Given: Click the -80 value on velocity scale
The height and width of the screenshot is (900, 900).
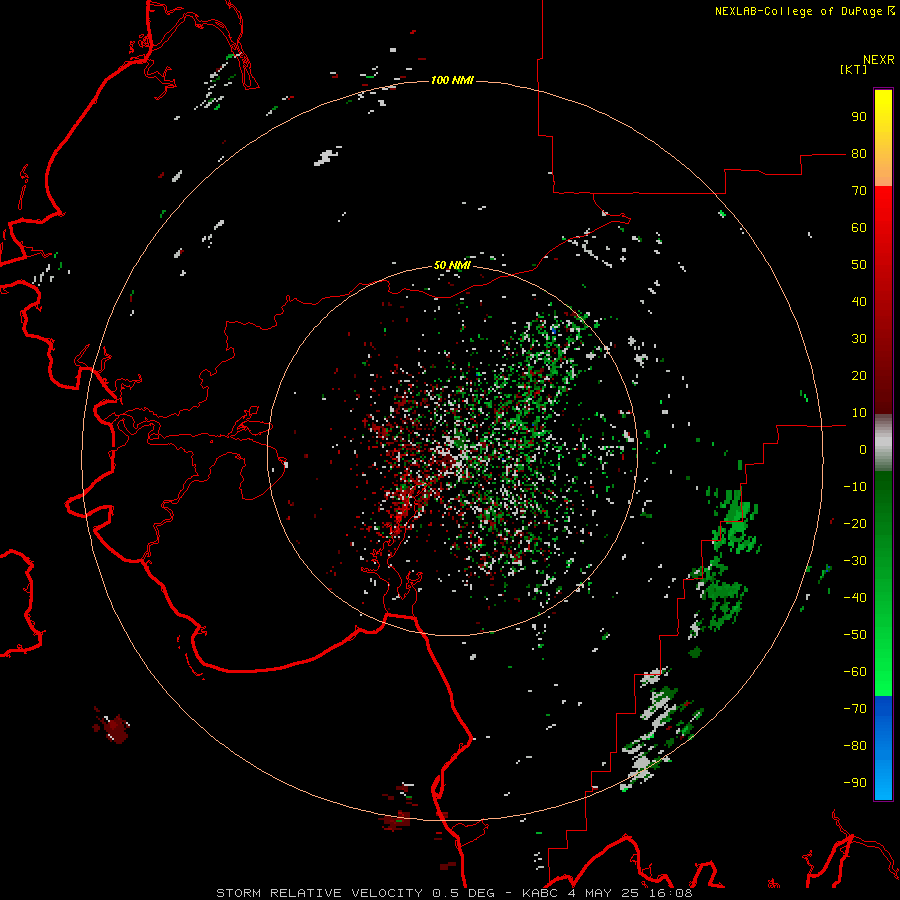Looking at the screenshot, I should [855, 746].
